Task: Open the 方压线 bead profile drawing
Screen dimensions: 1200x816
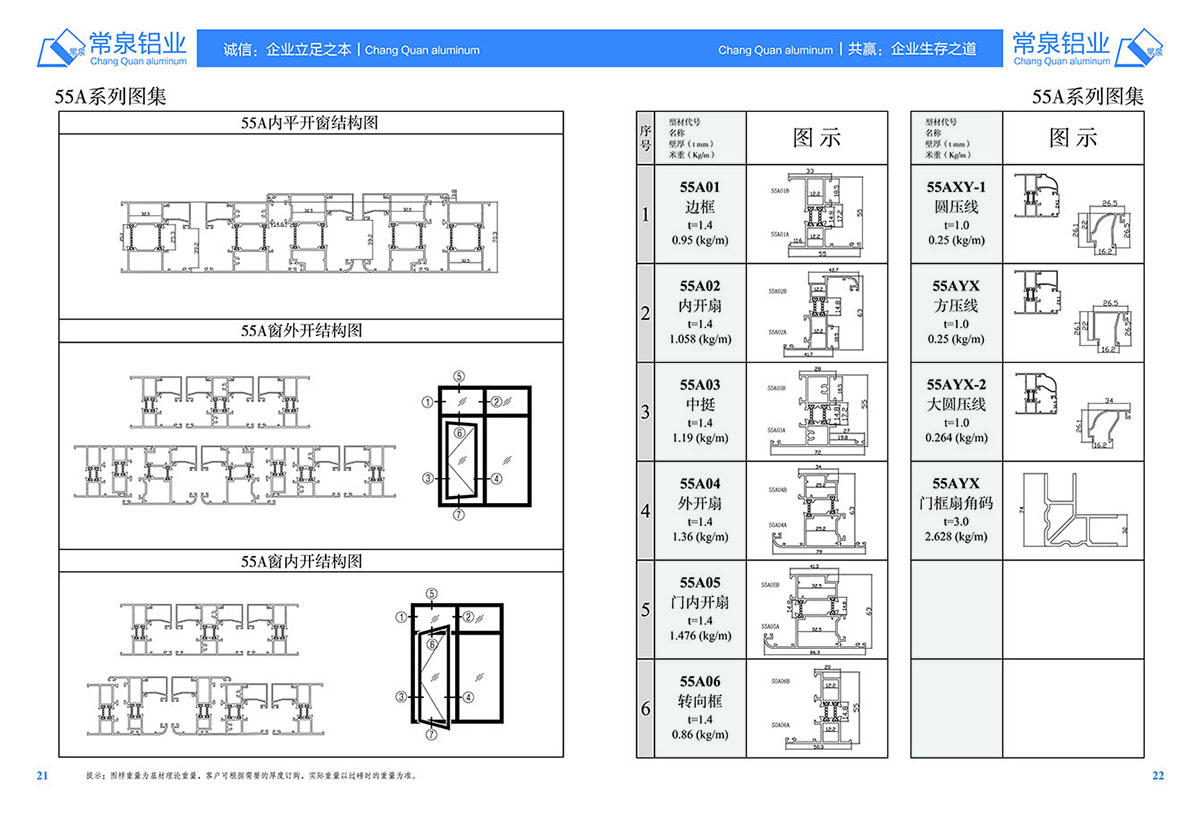Action: pos(1073,313)
